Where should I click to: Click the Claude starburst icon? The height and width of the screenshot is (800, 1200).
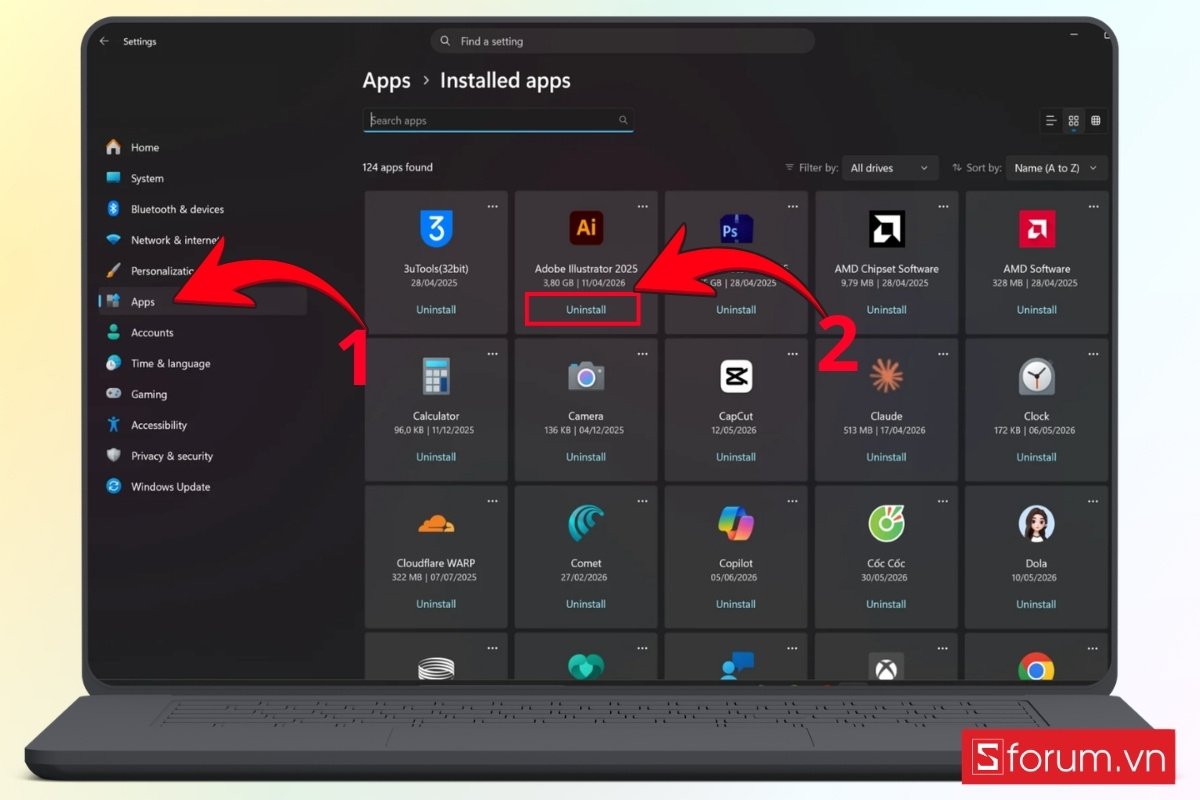click(x=886, y=376)
